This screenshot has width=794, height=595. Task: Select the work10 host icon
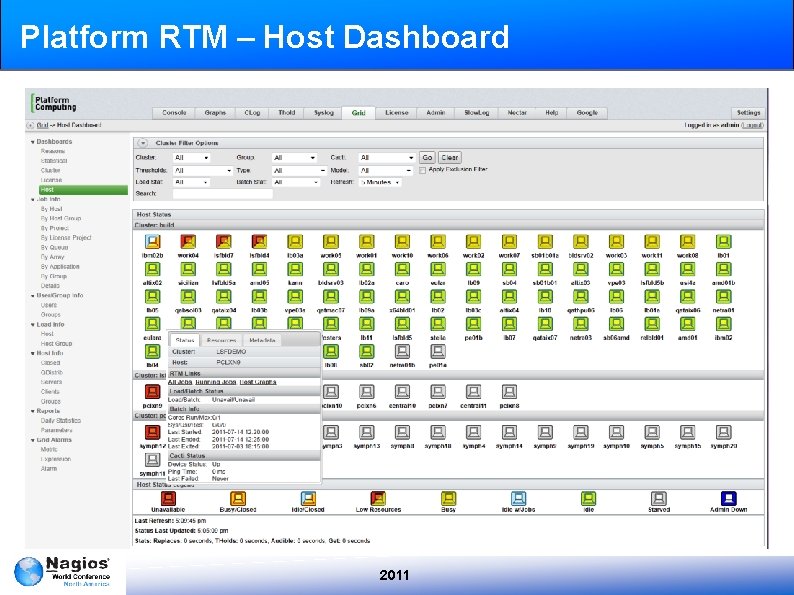point(402,242)
